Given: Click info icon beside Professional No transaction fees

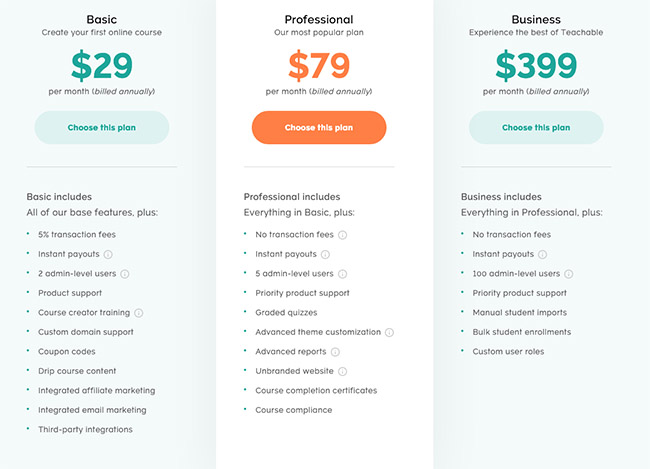Looking at the screenshot, I should [342, 235].
